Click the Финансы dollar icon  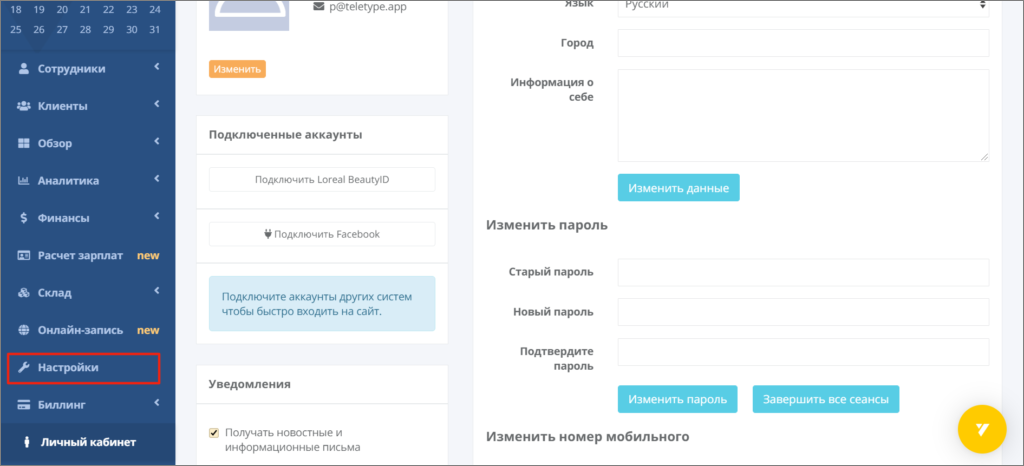click(25, 218)
